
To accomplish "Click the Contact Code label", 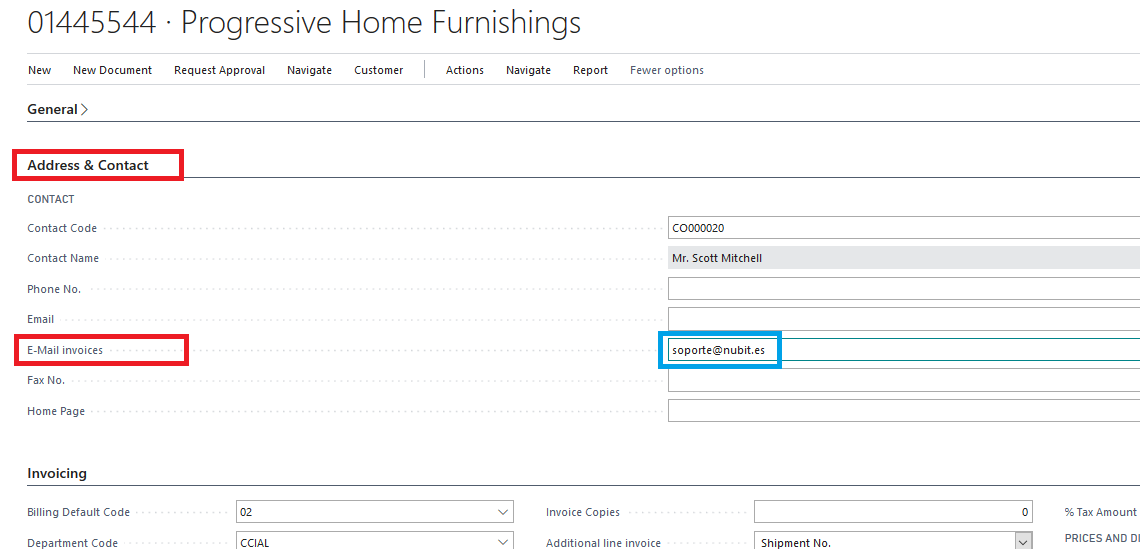I will (x=62, y=228).
